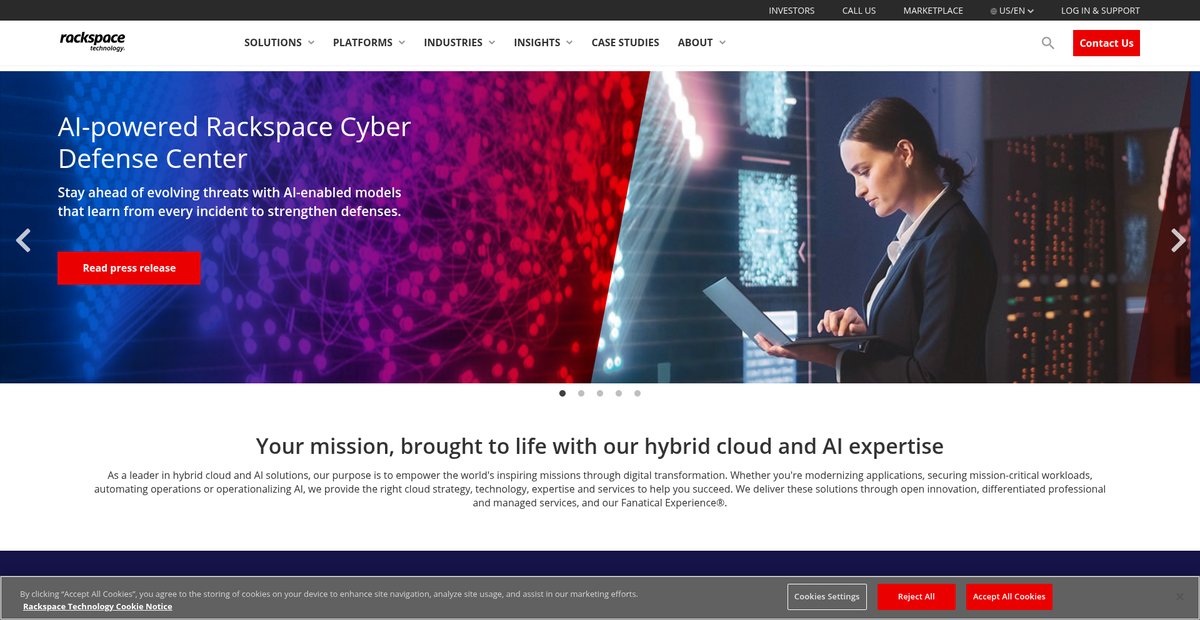This screenshot has width=1200, height=620.
Task: Open the US/EN language selector
Action: pyautogui.click(x=1012, y=11)
